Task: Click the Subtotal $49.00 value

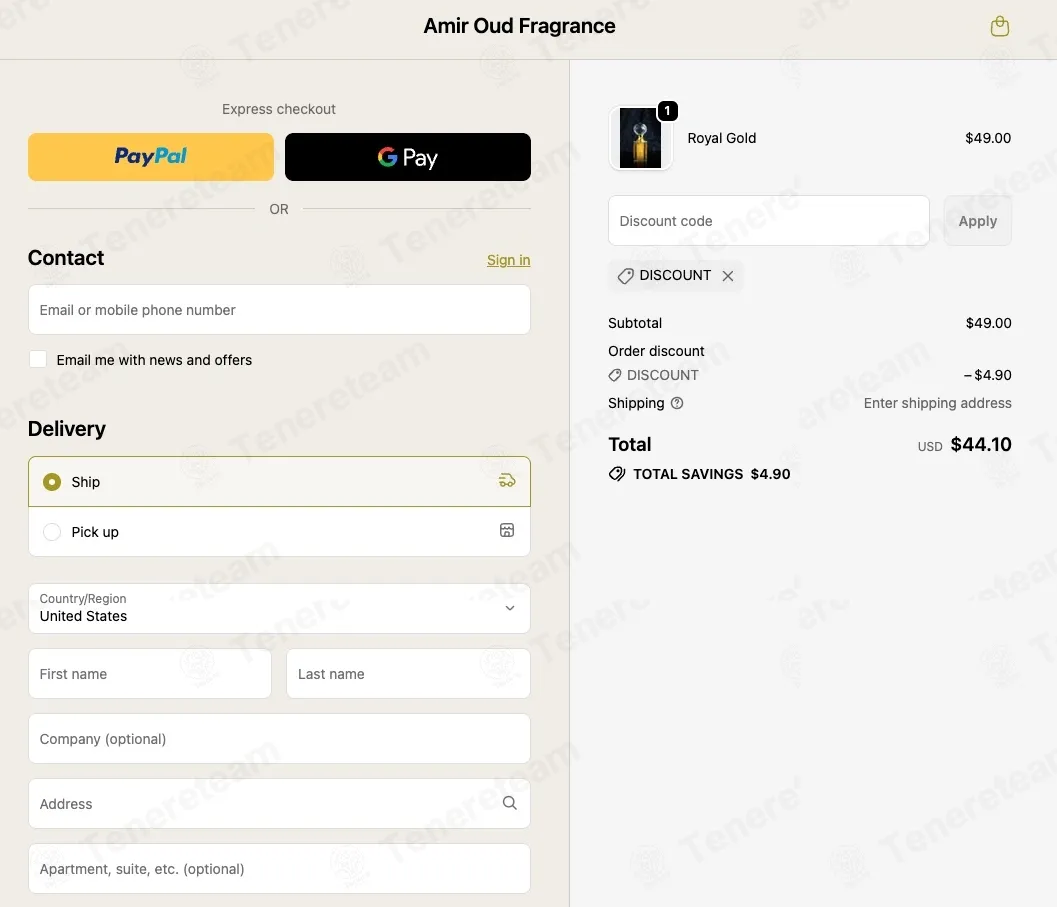Action: point(988,323)
